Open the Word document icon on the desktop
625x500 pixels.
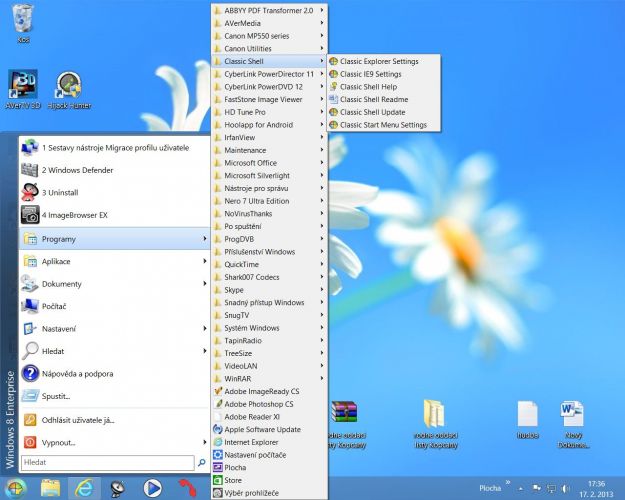click(572, 425)
